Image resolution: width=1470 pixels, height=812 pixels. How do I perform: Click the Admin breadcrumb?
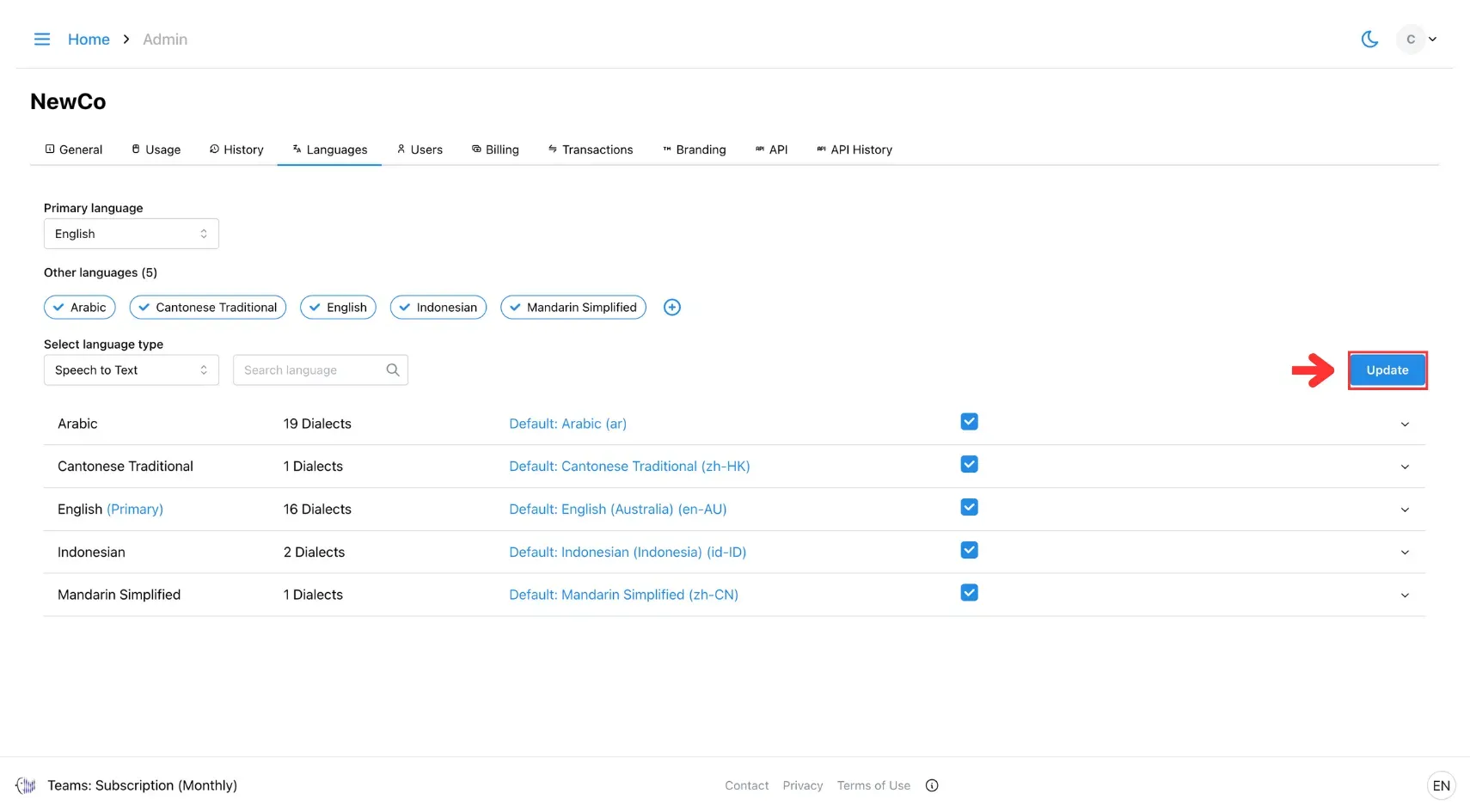pyautogui.click(x=165, y=40)
